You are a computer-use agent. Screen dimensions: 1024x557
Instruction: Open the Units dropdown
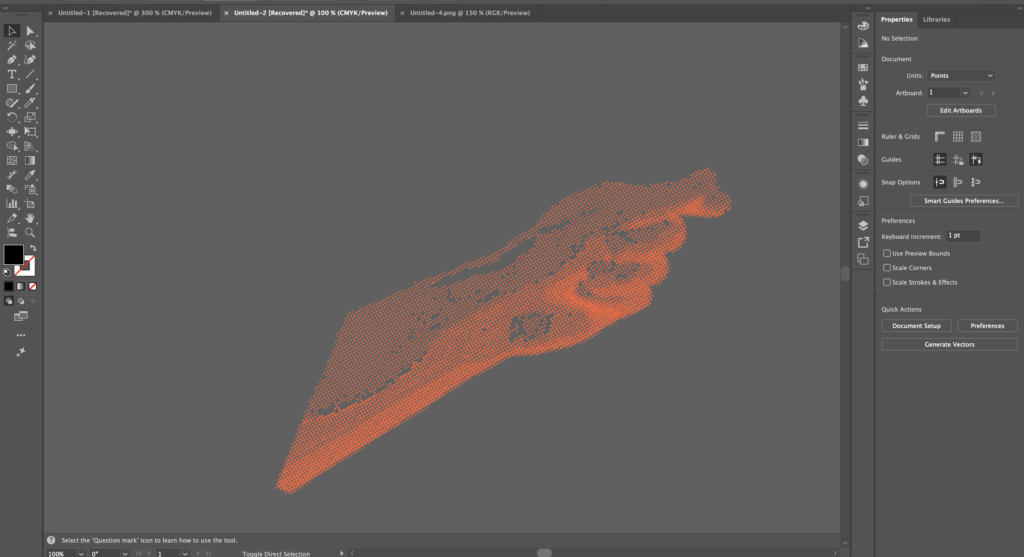tap(961, 75)
